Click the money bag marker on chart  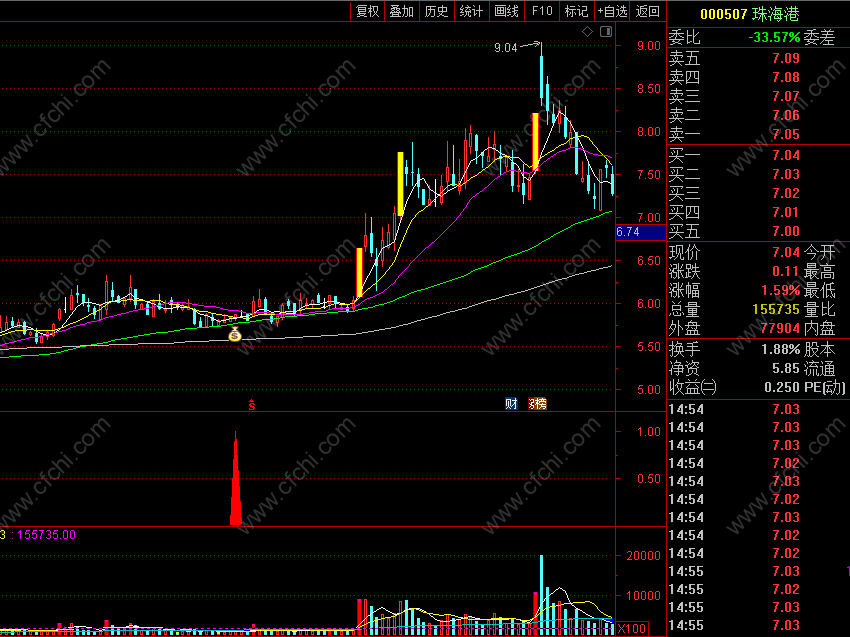click(x=234, y=334)
